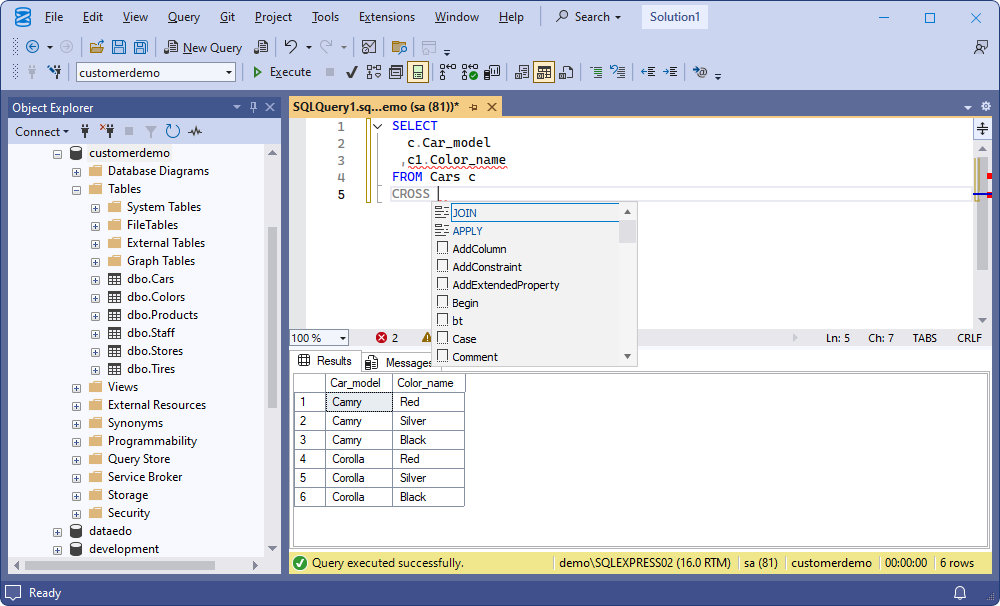This screenshot has height=606, width=1000.
Task: Toggle the Object Explorer auto-hide pin
Action: (253, 107)
